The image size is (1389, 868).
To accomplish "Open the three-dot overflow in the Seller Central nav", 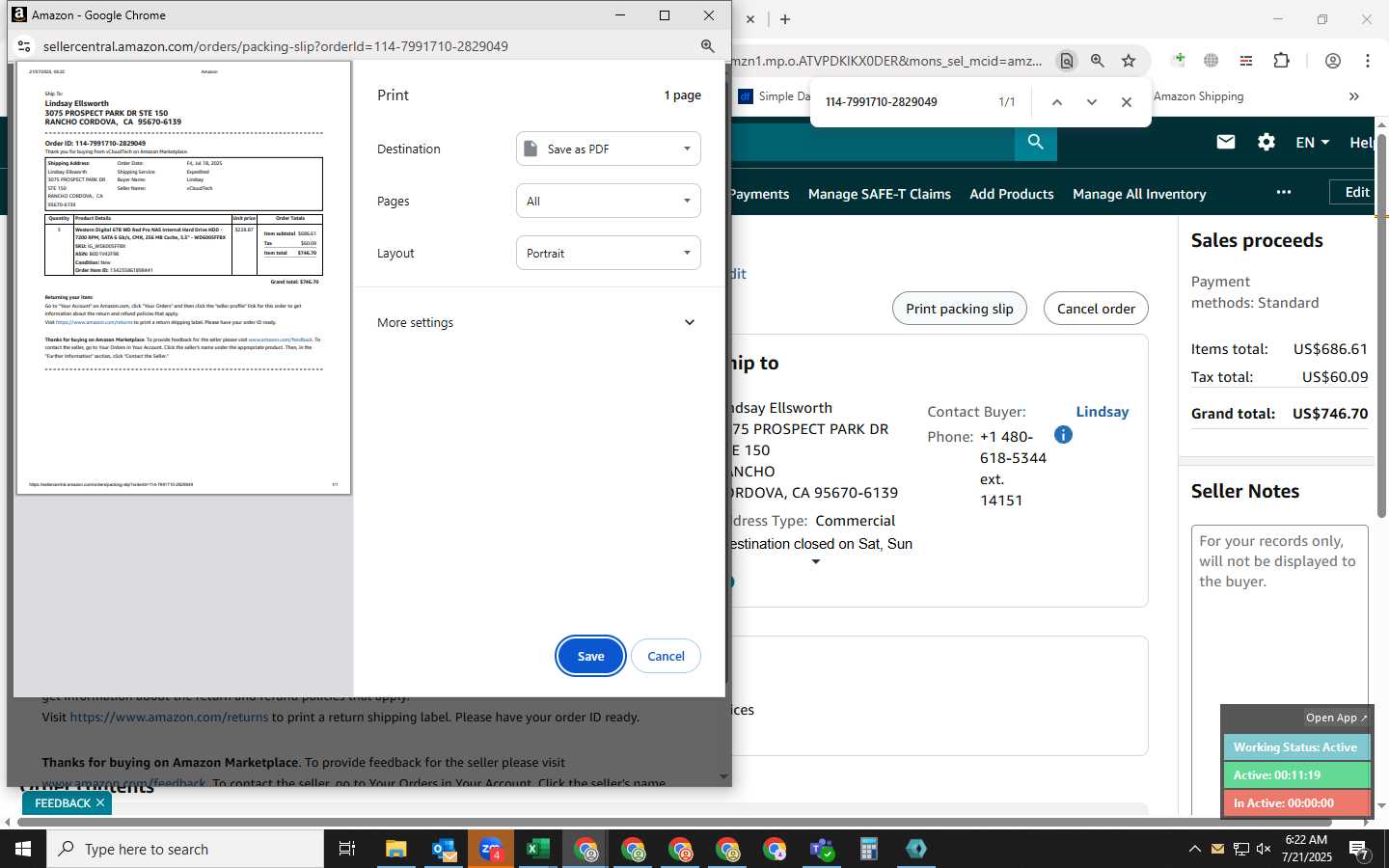I will [1284, 192].
